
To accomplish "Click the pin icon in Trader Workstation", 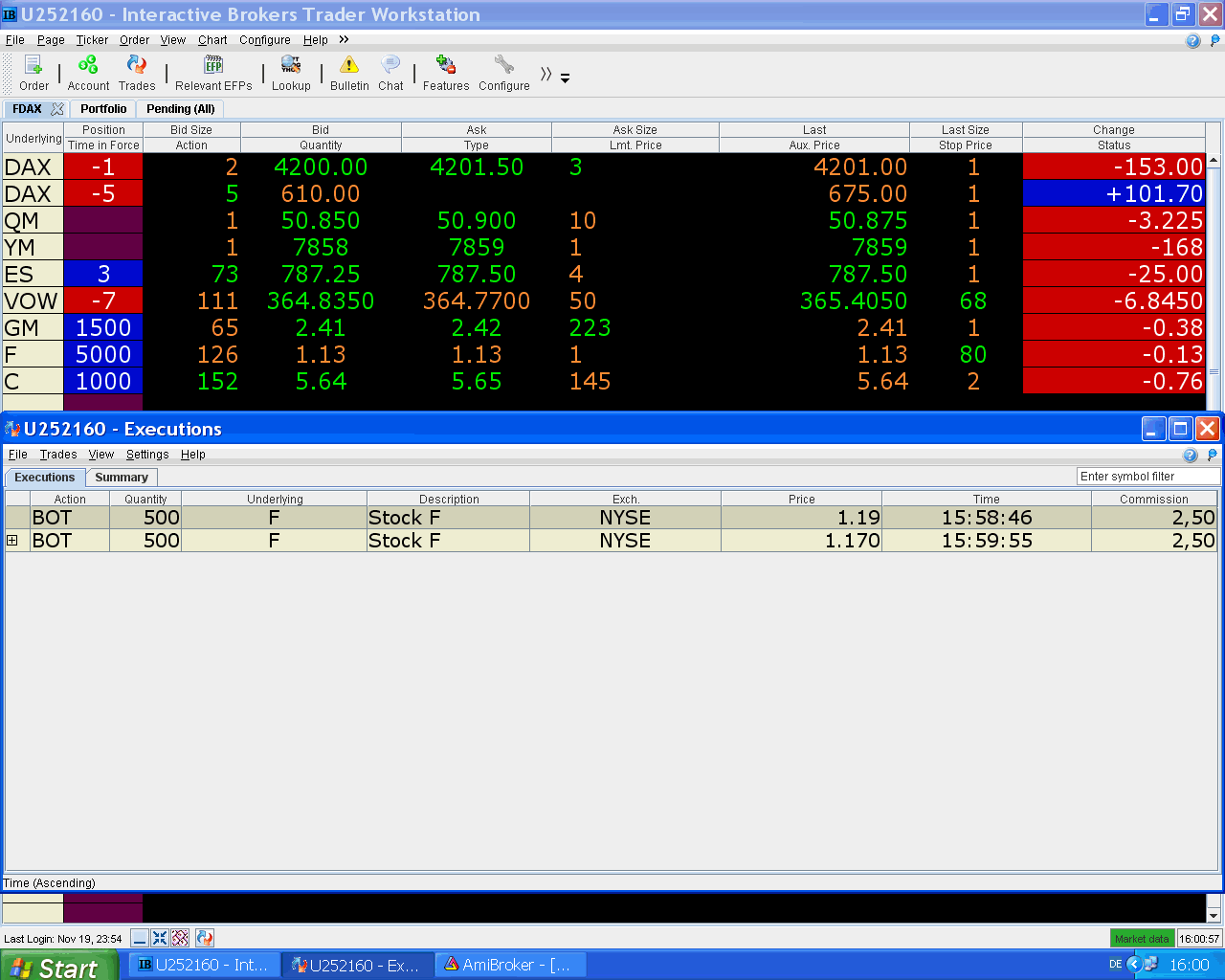I will pos(1214,41).
